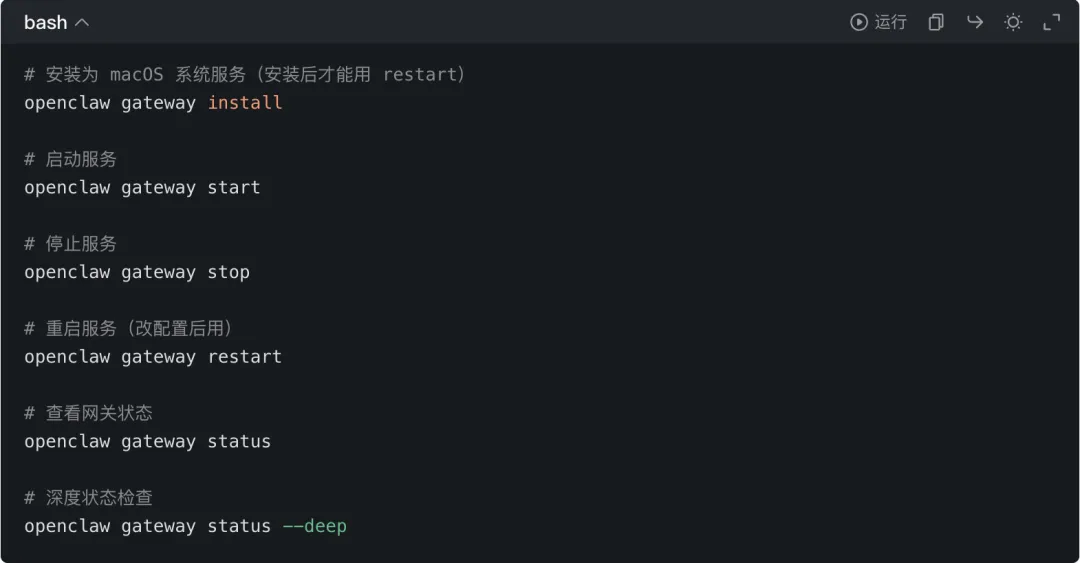Click the right-pointing arrow icon in header
This screenshot has width=1080, height=563.
pos(974,22)
